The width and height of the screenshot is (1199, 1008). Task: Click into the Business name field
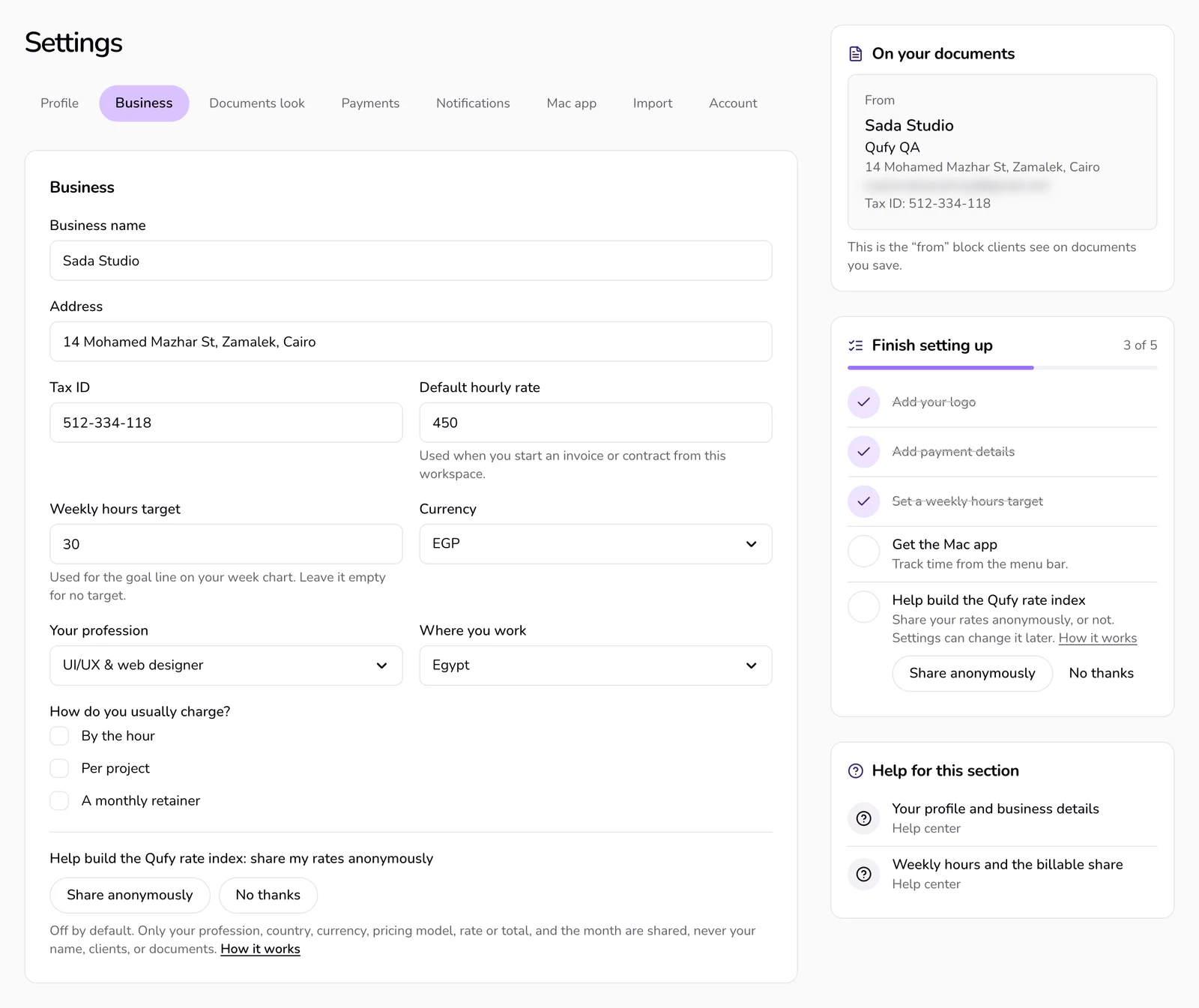411,261
